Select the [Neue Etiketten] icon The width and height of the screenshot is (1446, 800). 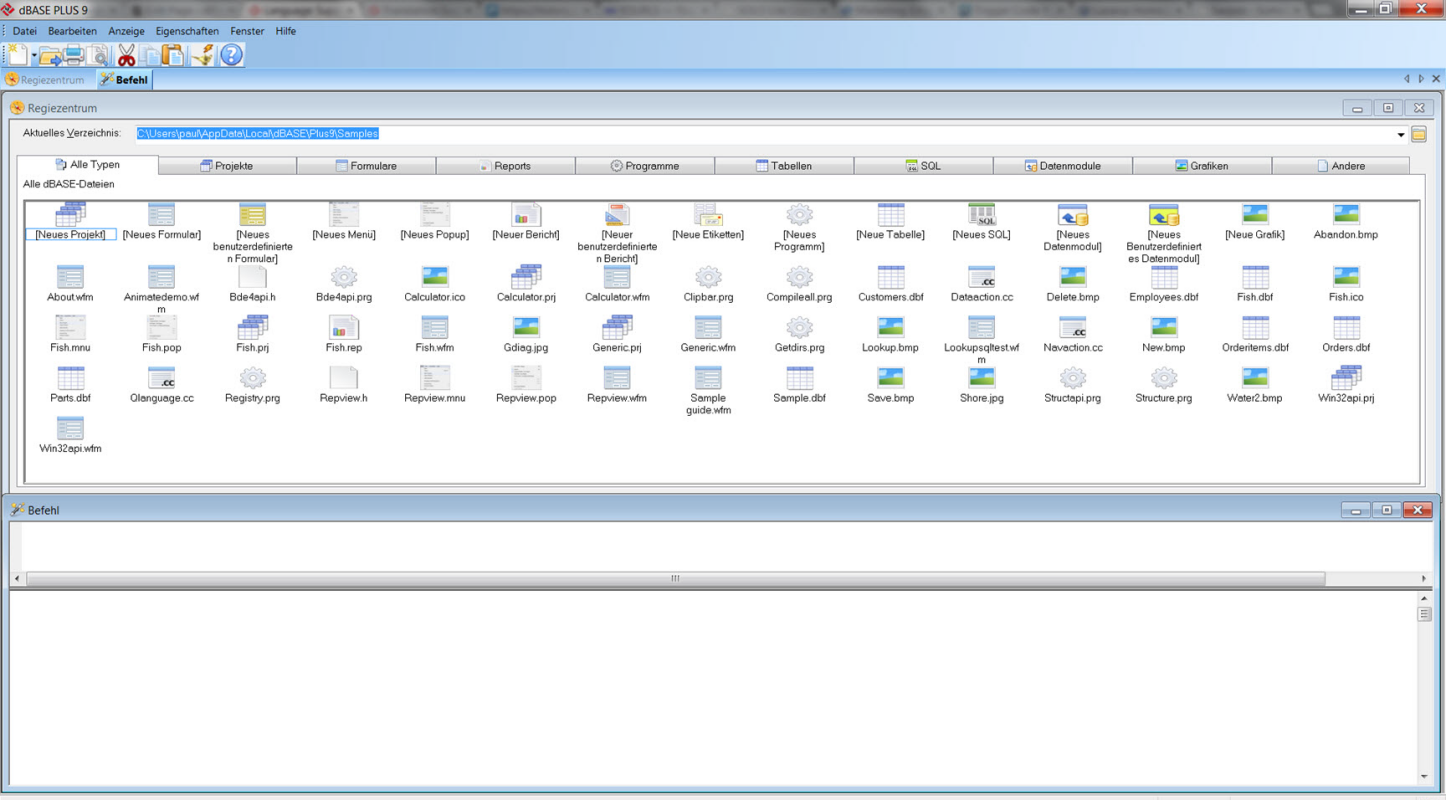pos(708,214)
